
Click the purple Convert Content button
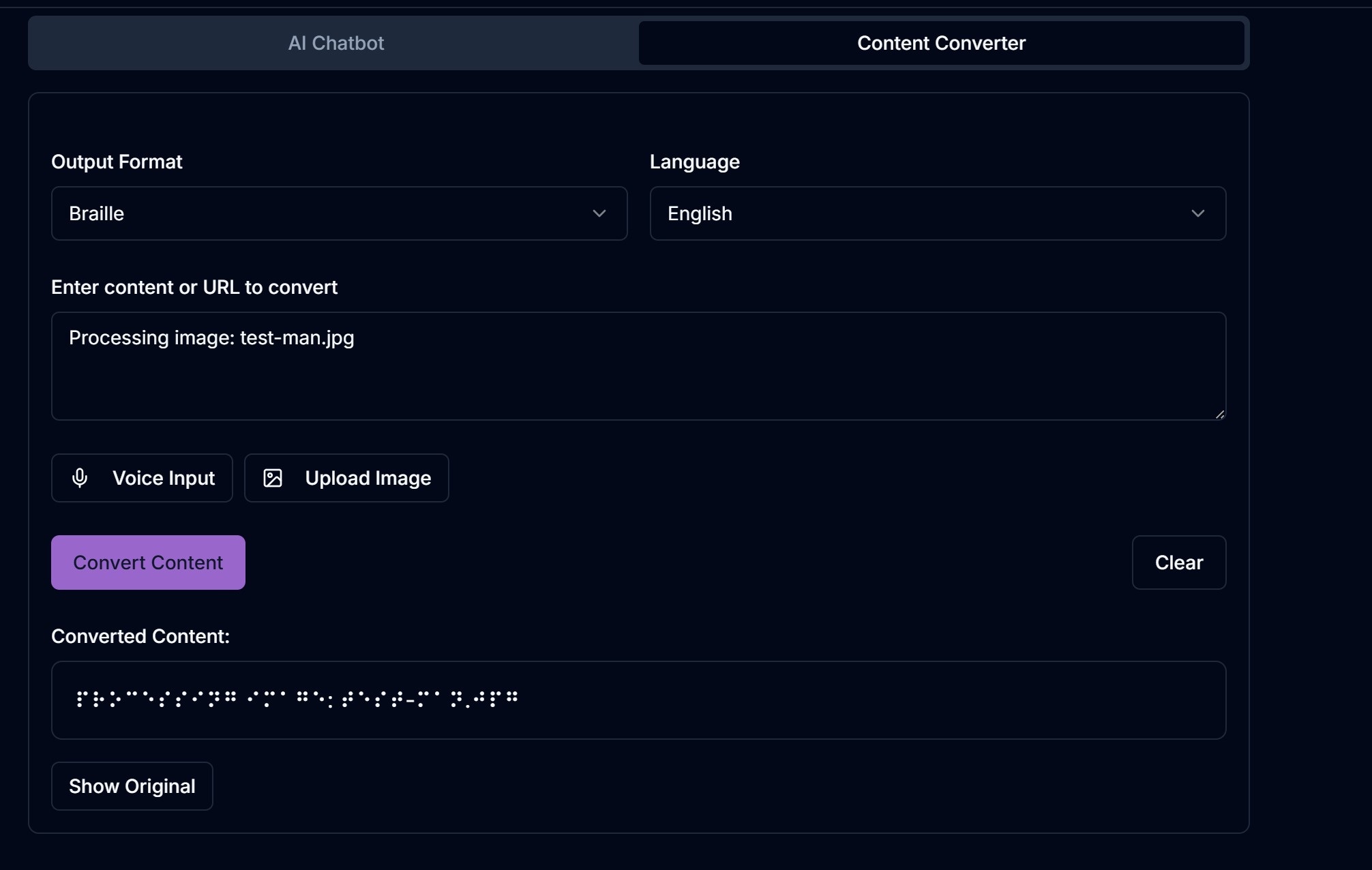pos(148,562)
